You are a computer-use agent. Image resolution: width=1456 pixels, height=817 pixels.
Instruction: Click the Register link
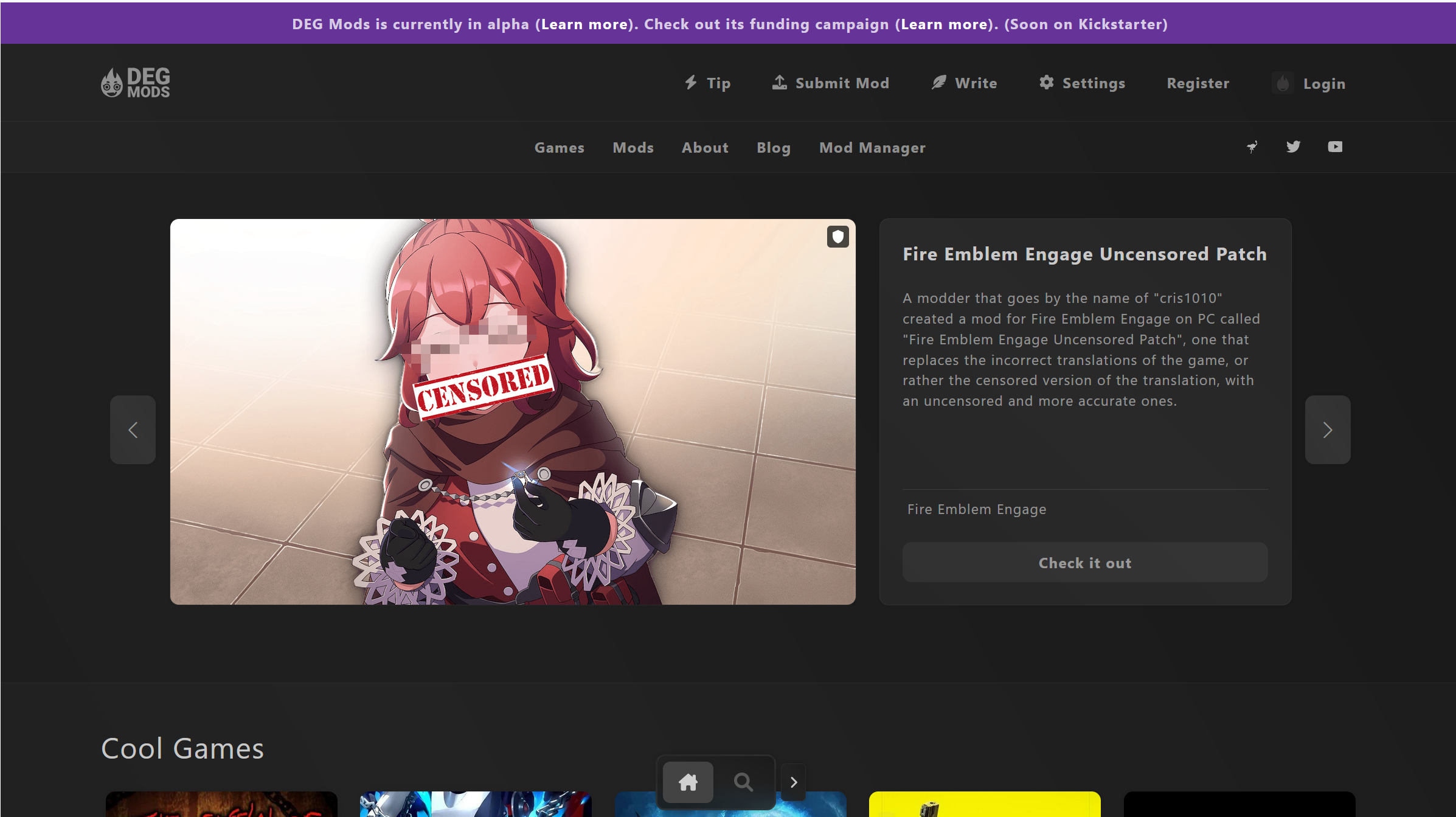coord(1198,83)
